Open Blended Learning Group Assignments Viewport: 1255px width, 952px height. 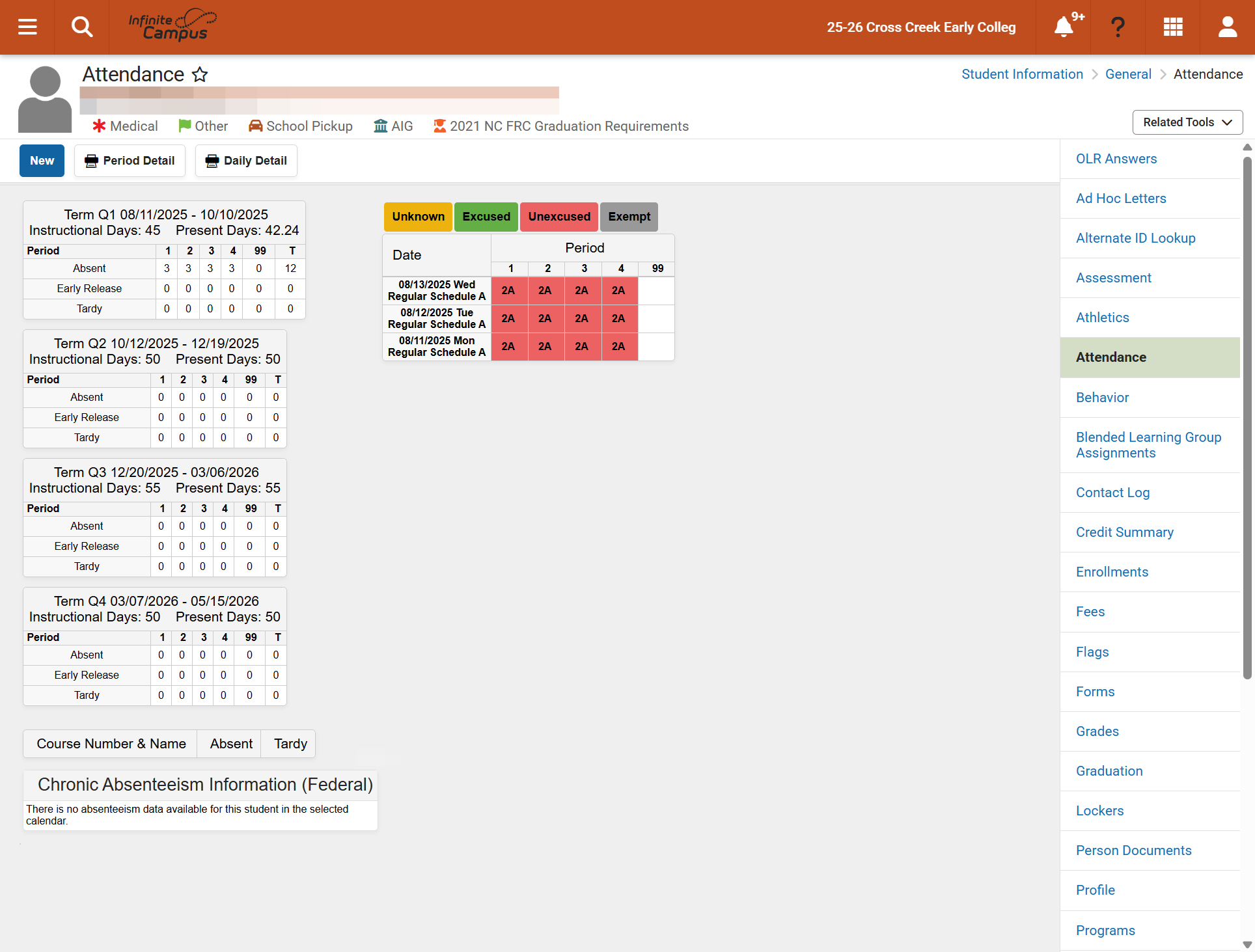(x=1148, y=445)
